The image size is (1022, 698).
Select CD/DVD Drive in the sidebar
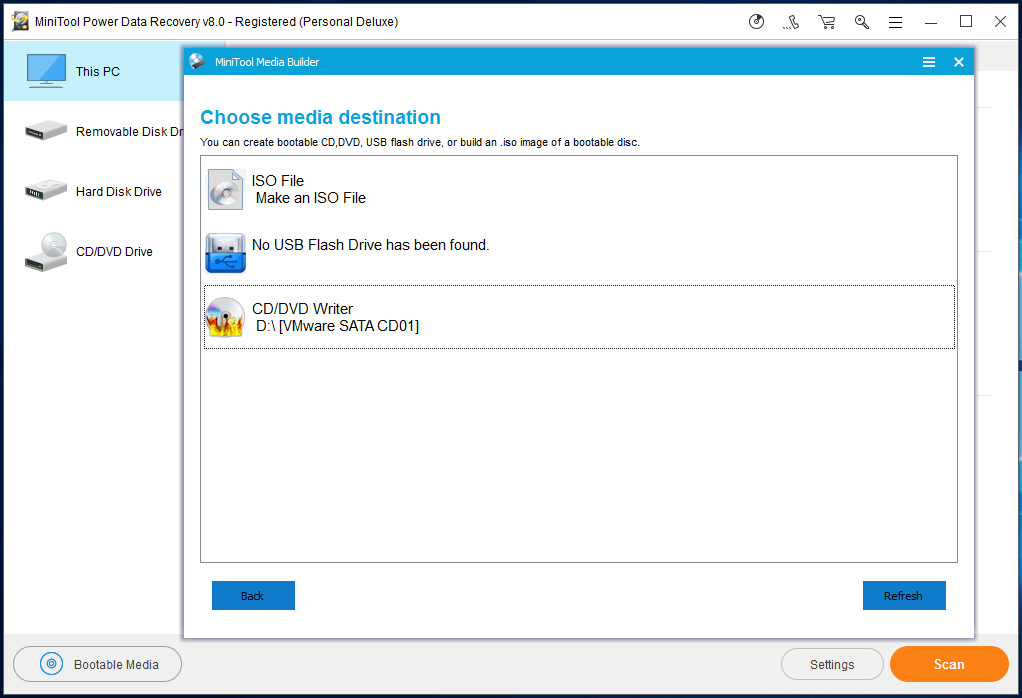[x=94, y=251]
